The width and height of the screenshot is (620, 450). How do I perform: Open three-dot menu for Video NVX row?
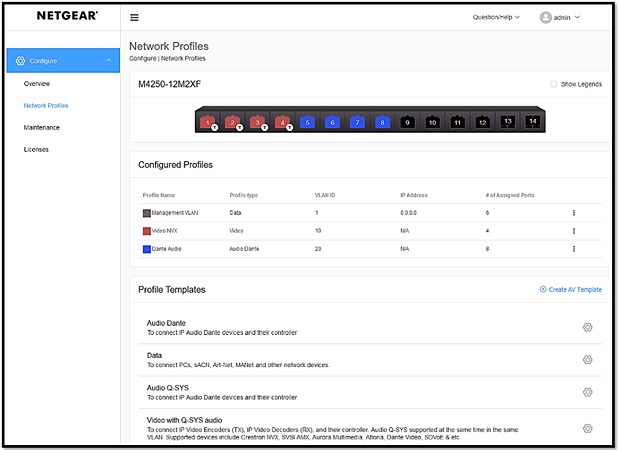[574, 231]
